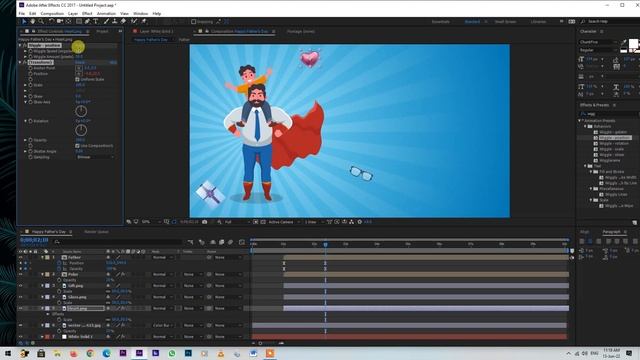The width and height of the screenshot is (640, 360).
Task: Click the Windows Start button
Action: 7,353
